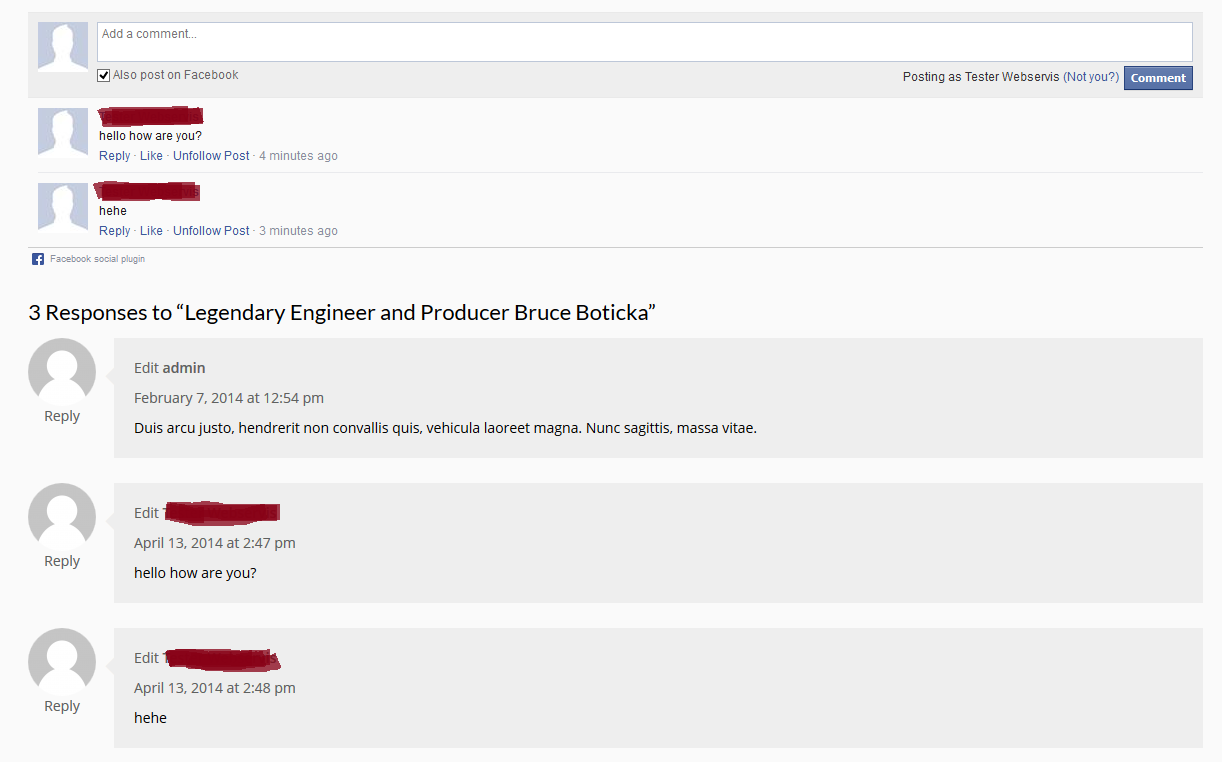Click avatar beside Facebook comment 'hehe'
Image resolution: width=1222 pixels, height=762 pixels.
pos(62,207)
